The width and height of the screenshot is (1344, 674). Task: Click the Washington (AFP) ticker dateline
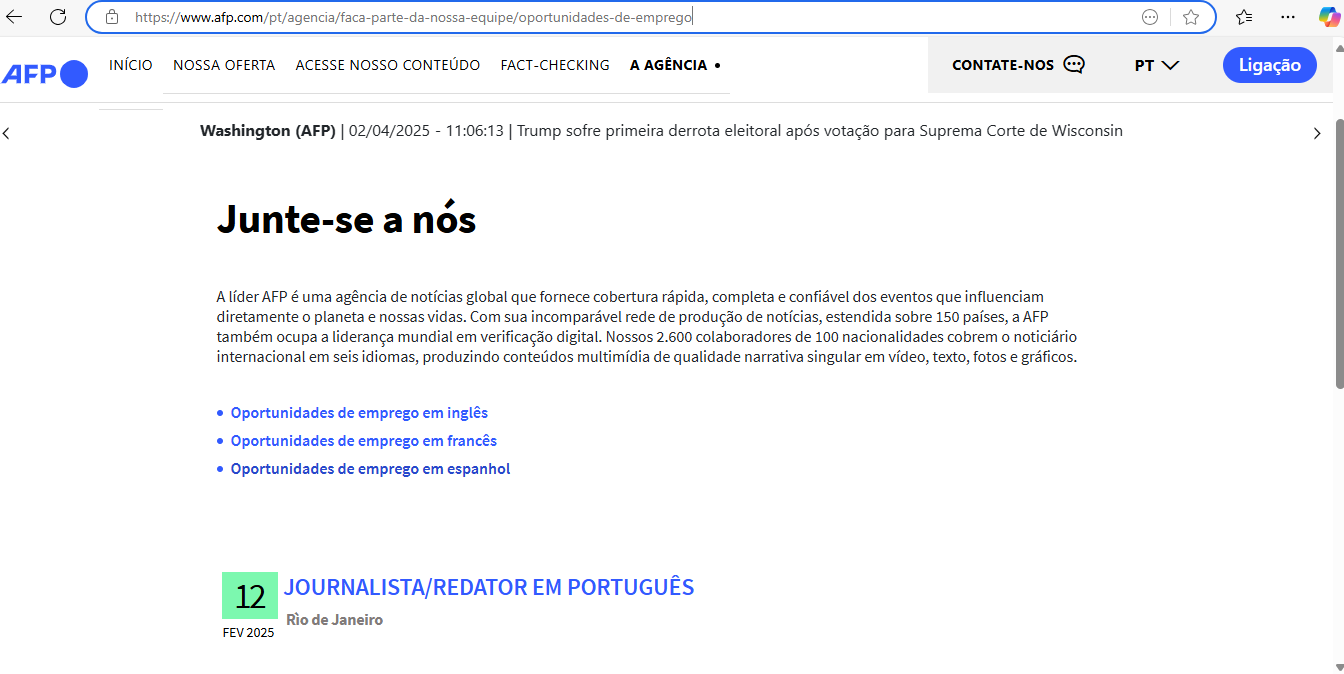click(x=268, y=131)
